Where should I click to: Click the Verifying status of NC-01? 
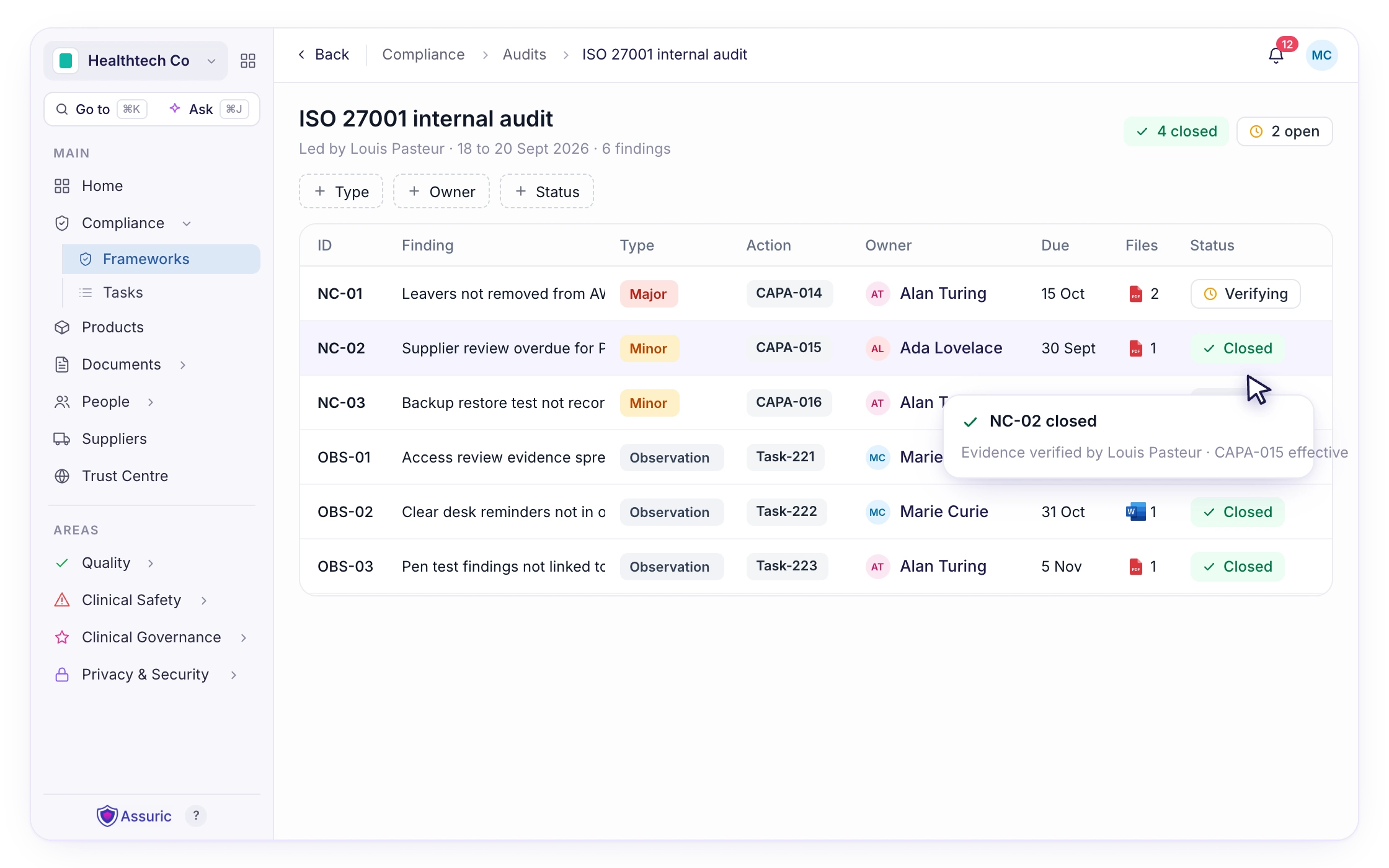[1246, 294]
